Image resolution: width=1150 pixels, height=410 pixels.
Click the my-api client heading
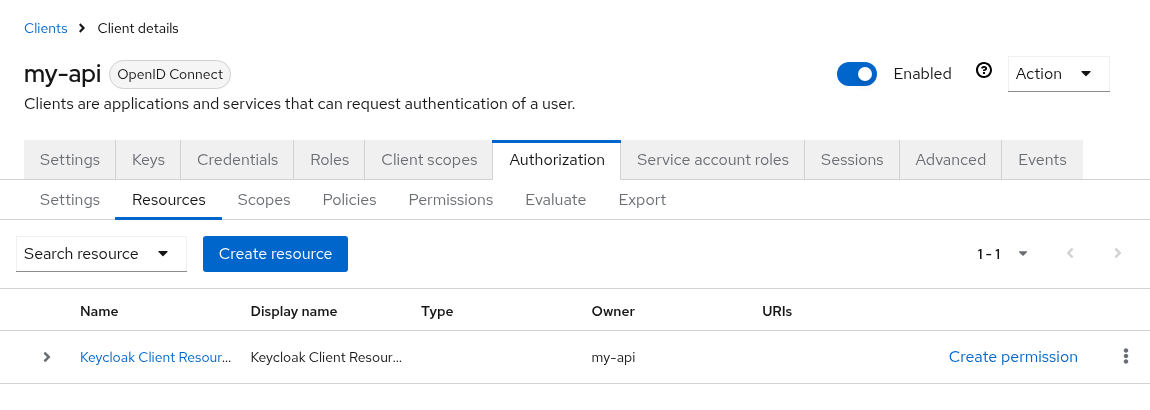pyautogui.click(x=62, y=74)
